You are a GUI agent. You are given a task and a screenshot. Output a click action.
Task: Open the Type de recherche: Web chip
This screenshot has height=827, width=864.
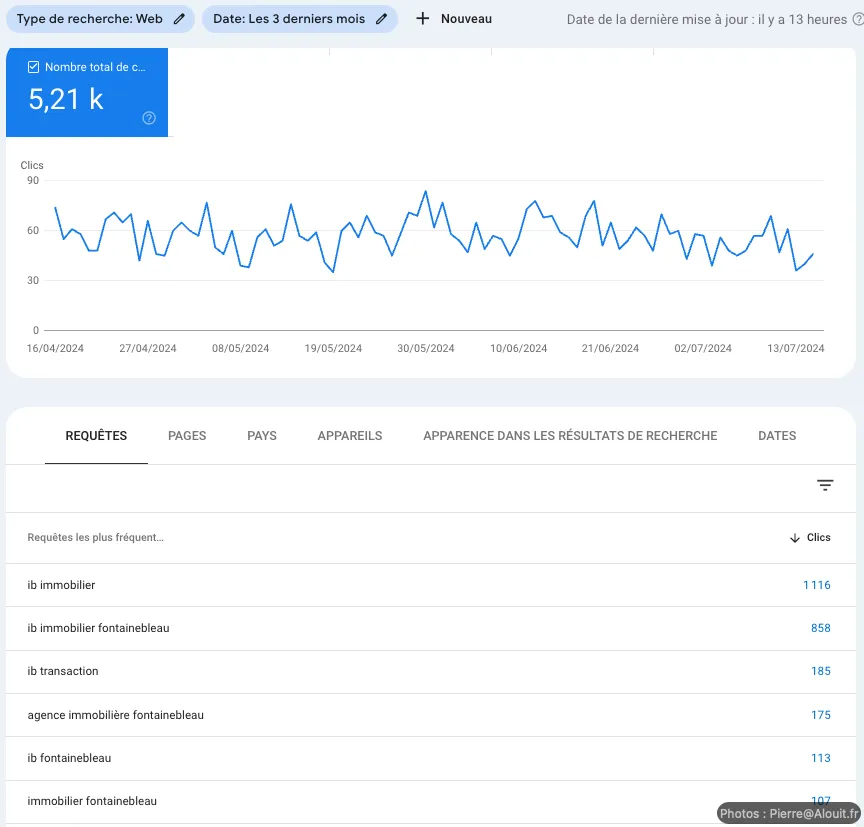click(90, 19)
